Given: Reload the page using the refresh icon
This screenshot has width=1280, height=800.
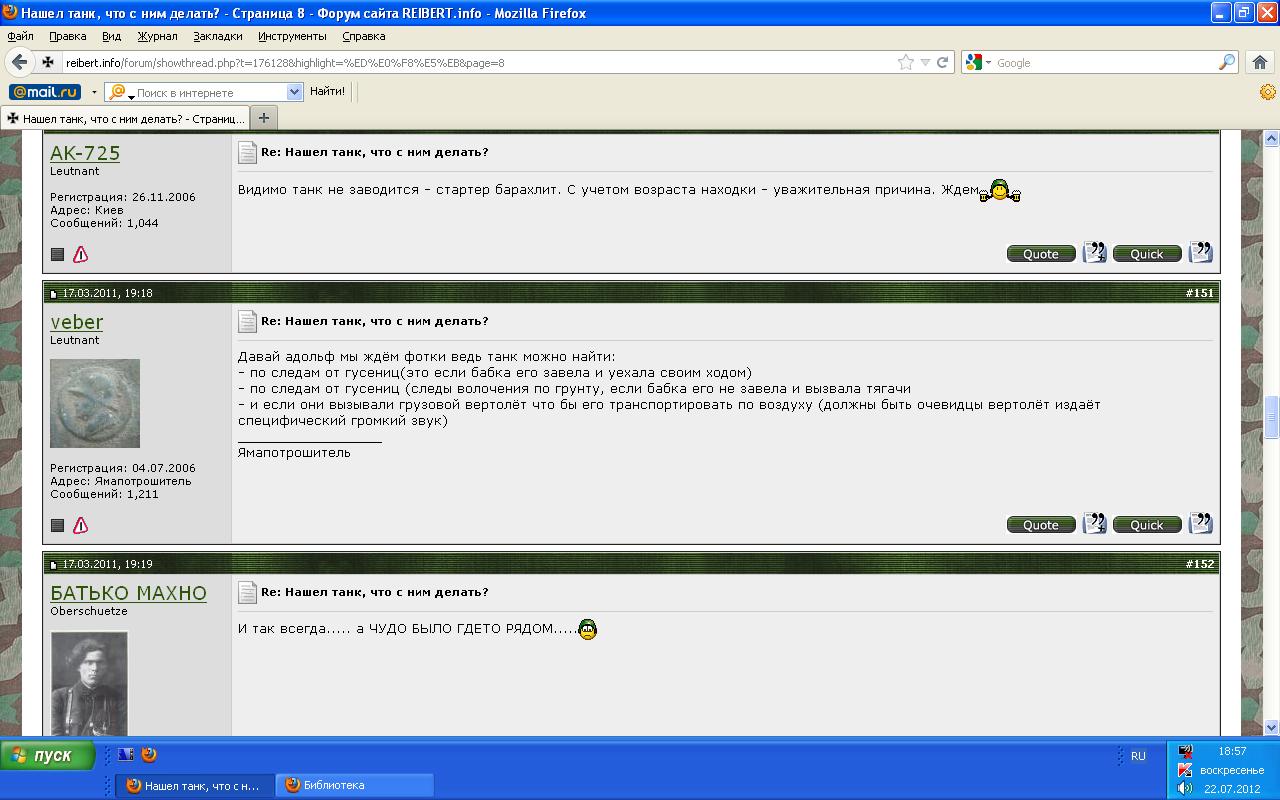Looking at the screenshot, I should [x=942, y=62].
